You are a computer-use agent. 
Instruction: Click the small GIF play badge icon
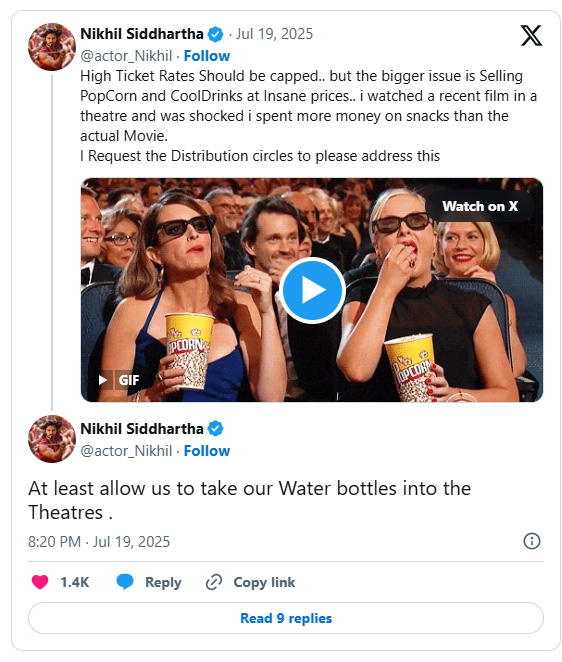pyautogui.click(x=103, y=380)
